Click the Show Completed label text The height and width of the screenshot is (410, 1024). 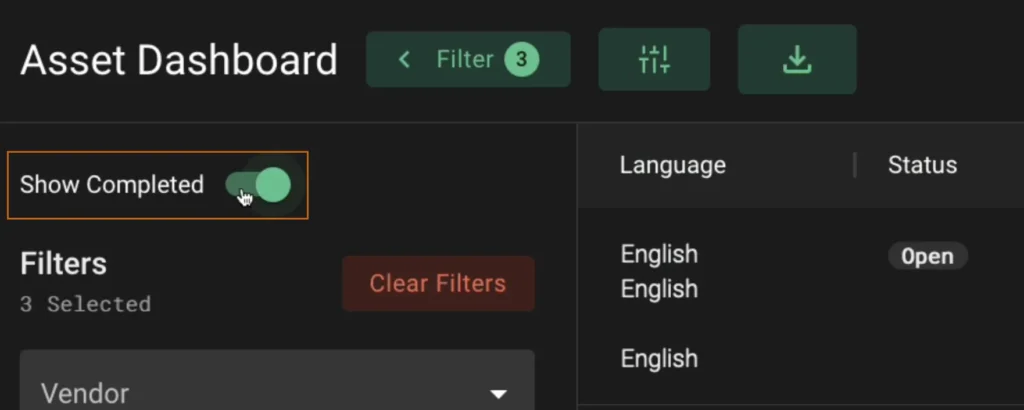[112, 185]
